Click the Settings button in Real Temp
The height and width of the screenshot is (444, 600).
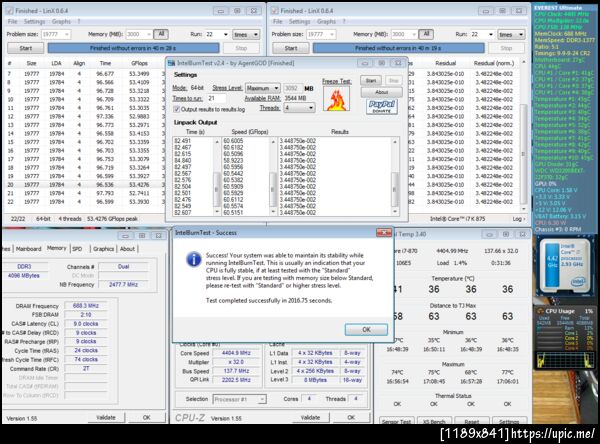pos(509,421)
